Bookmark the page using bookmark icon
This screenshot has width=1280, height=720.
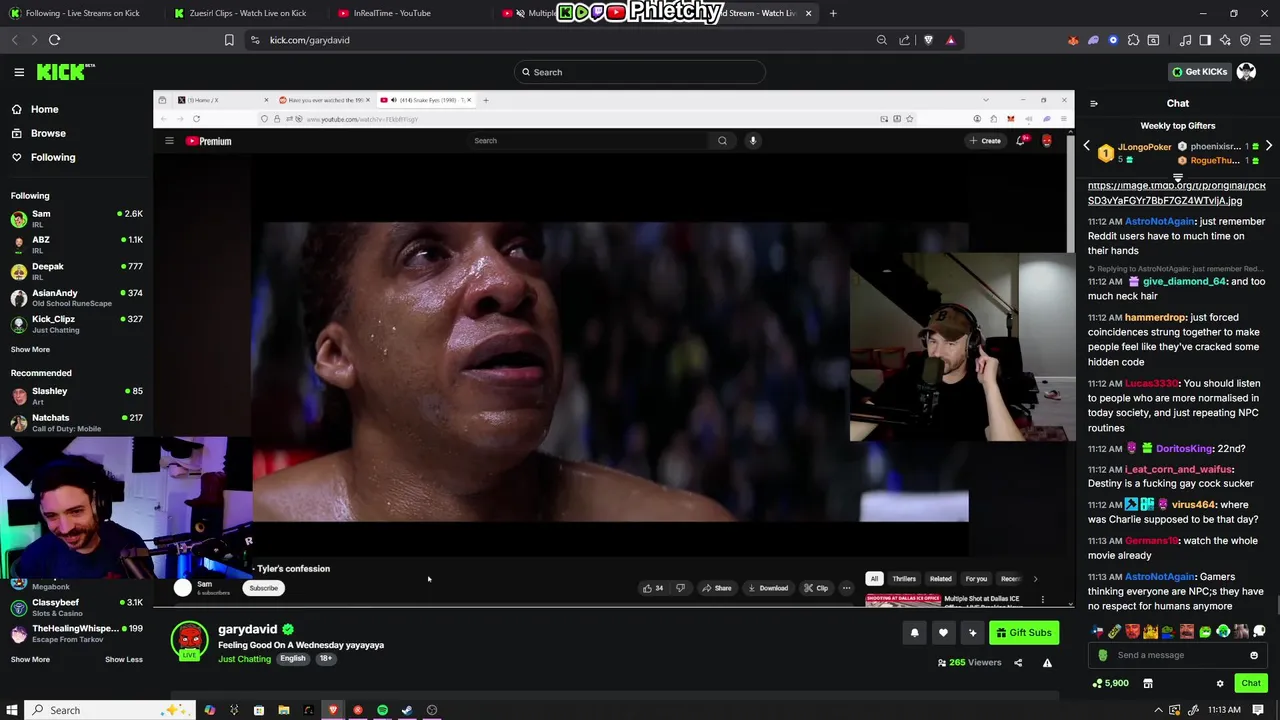click(x=229, y=40)
